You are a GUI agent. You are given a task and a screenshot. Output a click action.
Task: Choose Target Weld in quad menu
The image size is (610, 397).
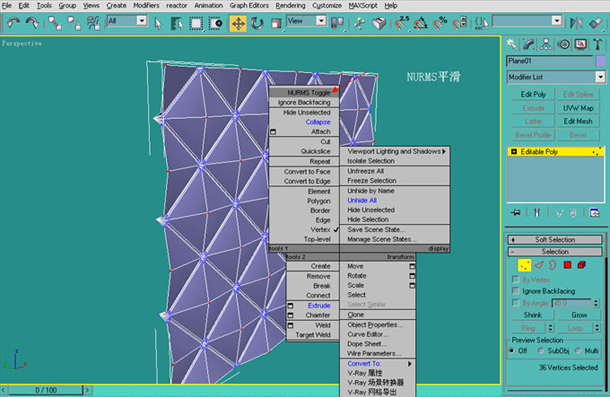click(313, 335)
